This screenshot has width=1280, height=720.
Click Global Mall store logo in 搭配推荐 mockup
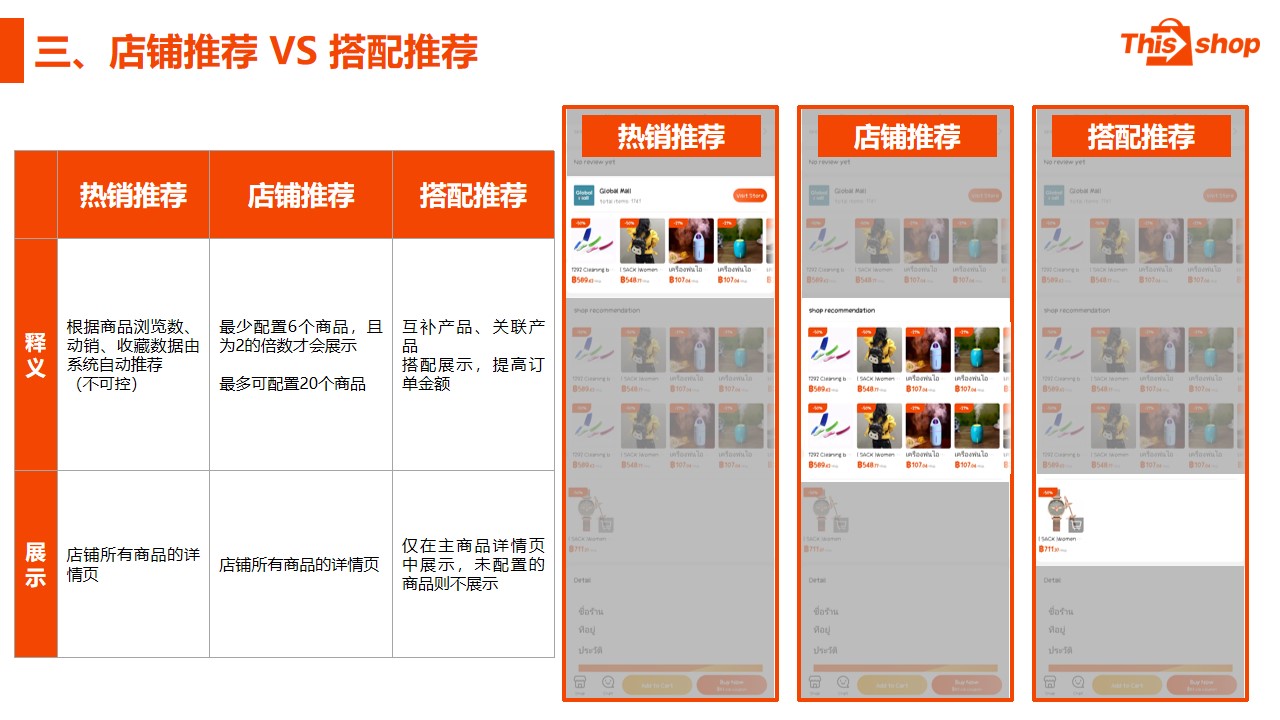pyautogui.click(x=1054, y=195)
